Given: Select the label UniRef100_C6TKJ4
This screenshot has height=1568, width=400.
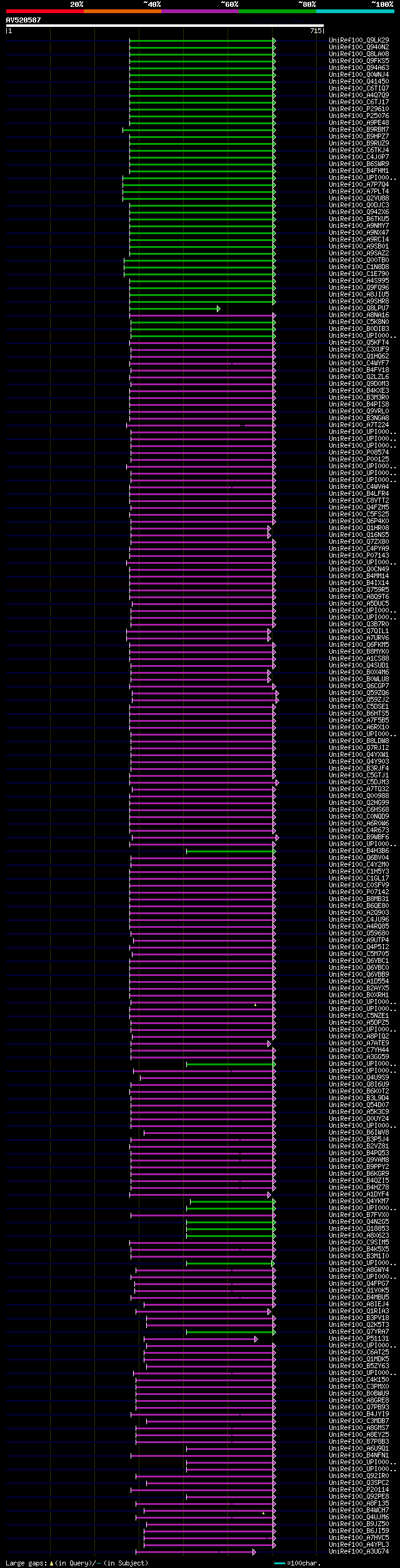Looking at the screenshot, I should 359,150.
